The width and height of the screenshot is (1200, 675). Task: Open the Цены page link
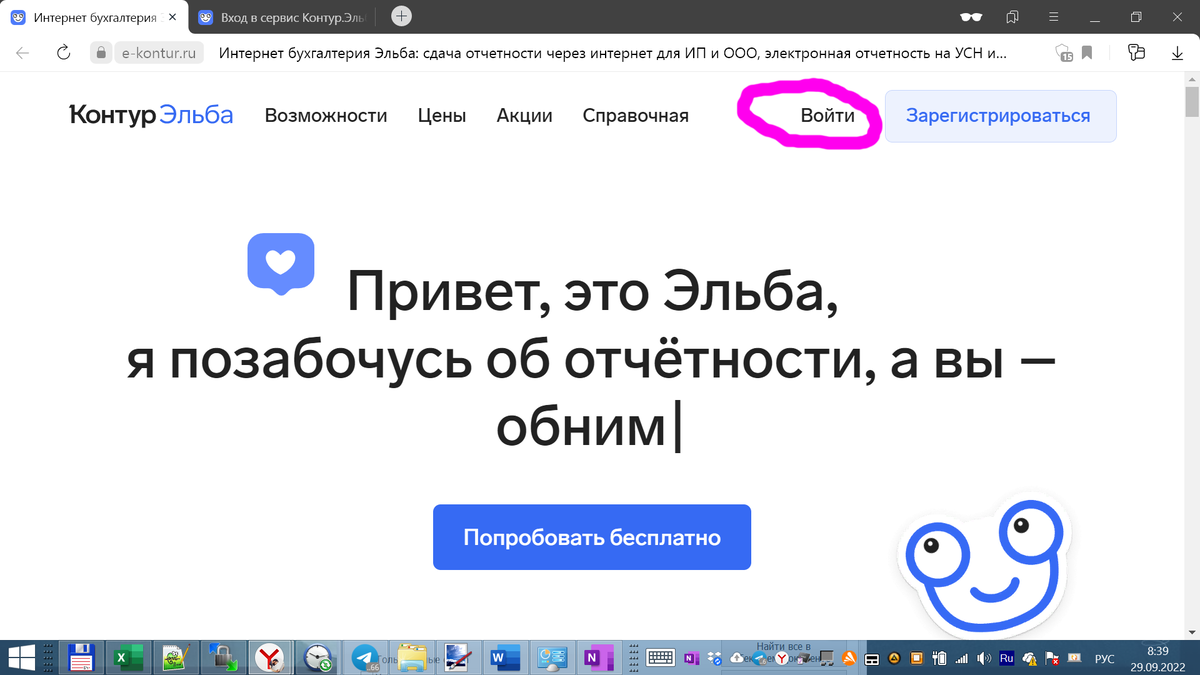pos(442,115)
